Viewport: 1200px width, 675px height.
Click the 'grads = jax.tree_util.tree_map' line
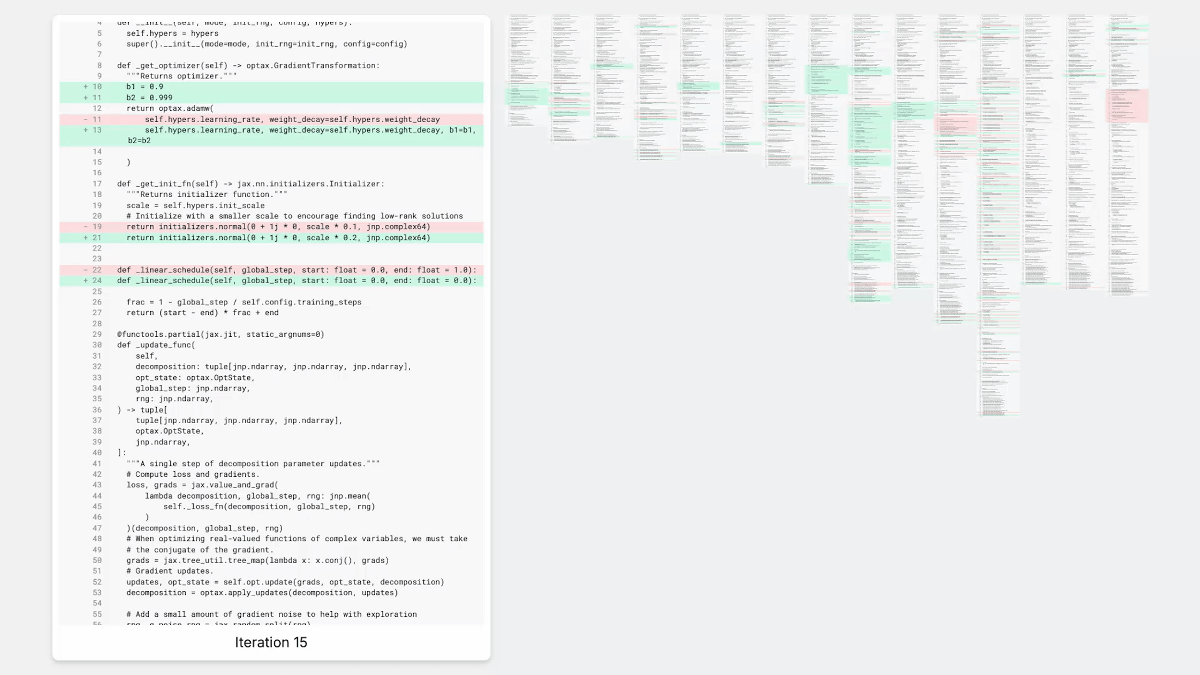[257, 561]
